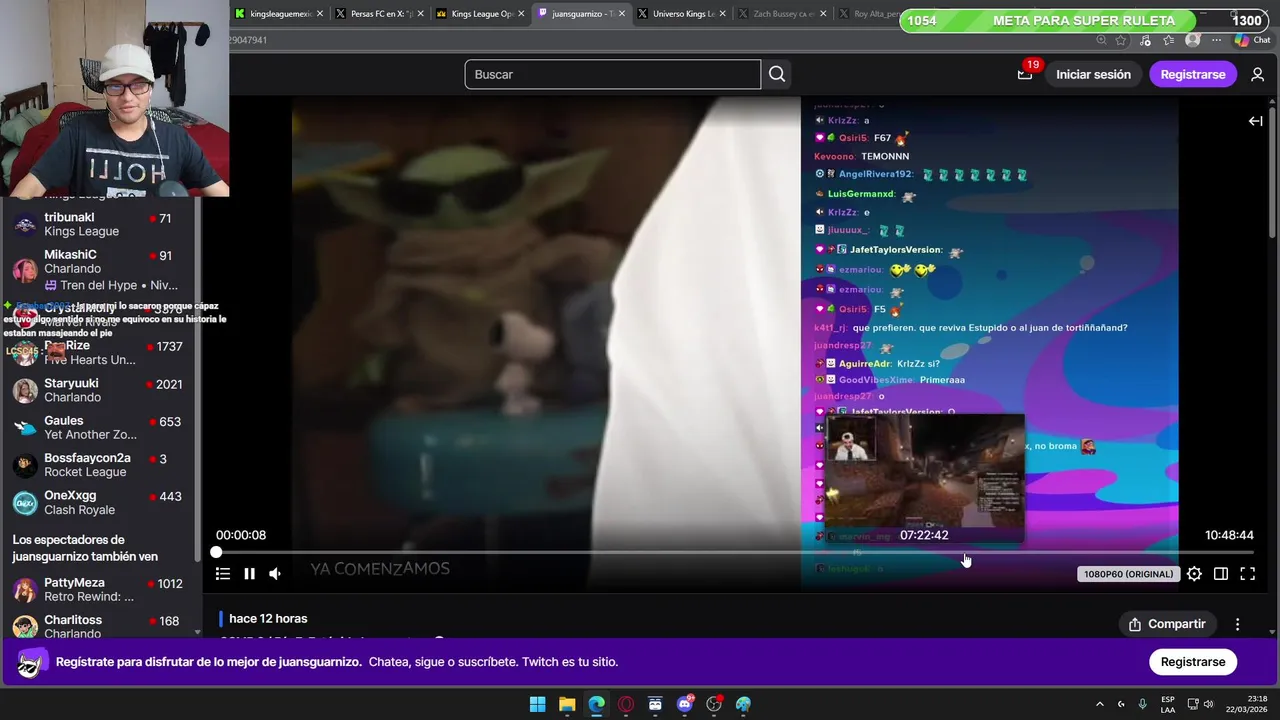This screenshot has width=1280, height=720.
Task: Click the Compartir share button
Action: point(1167,624)
